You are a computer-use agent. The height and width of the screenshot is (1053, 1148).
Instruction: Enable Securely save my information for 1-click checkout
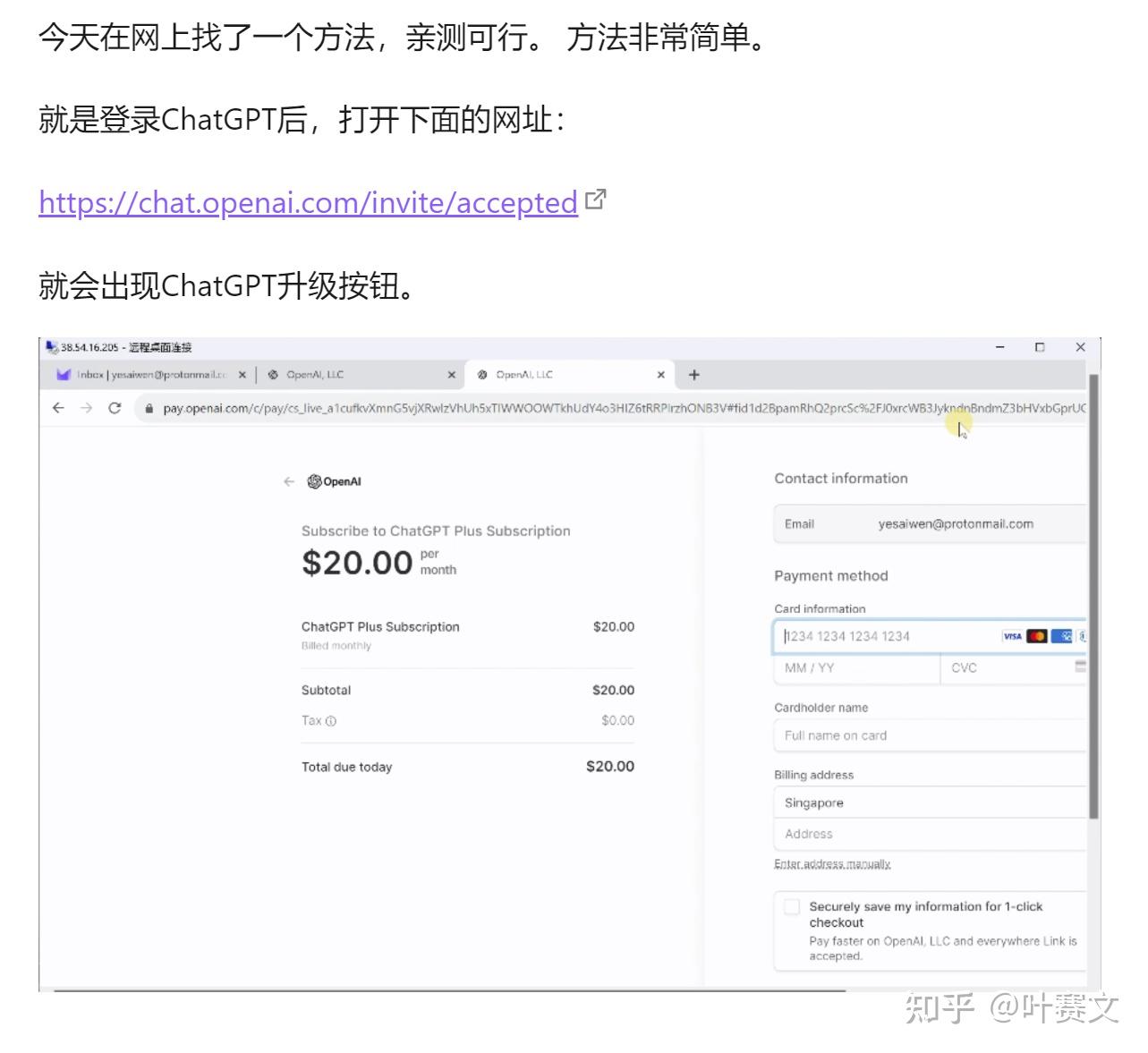click(791, 906)
